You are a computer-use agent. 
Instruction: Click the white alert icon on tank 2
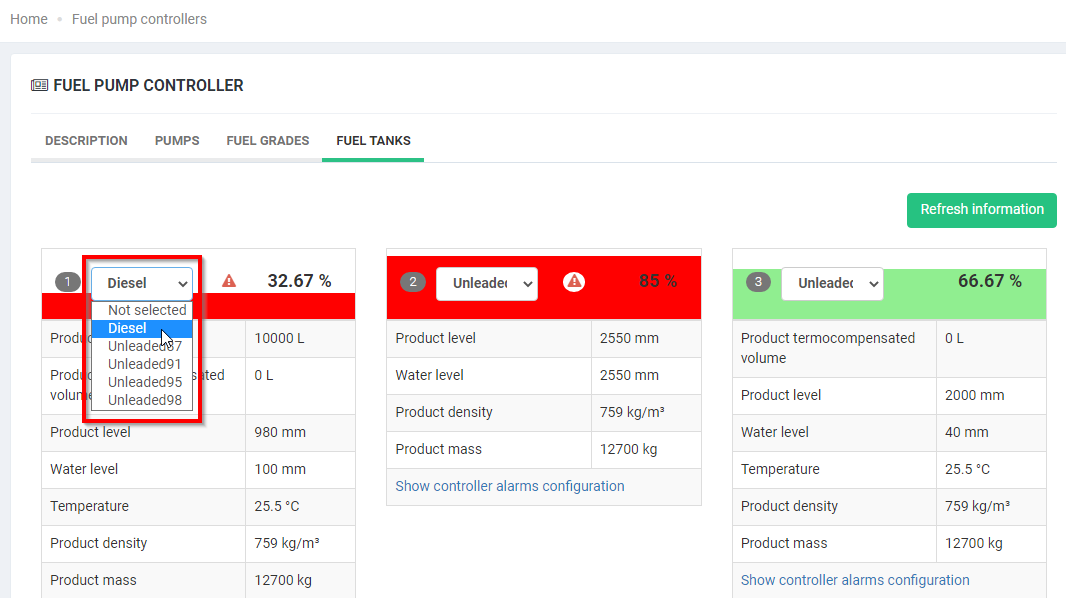click(x=573, y=282)
